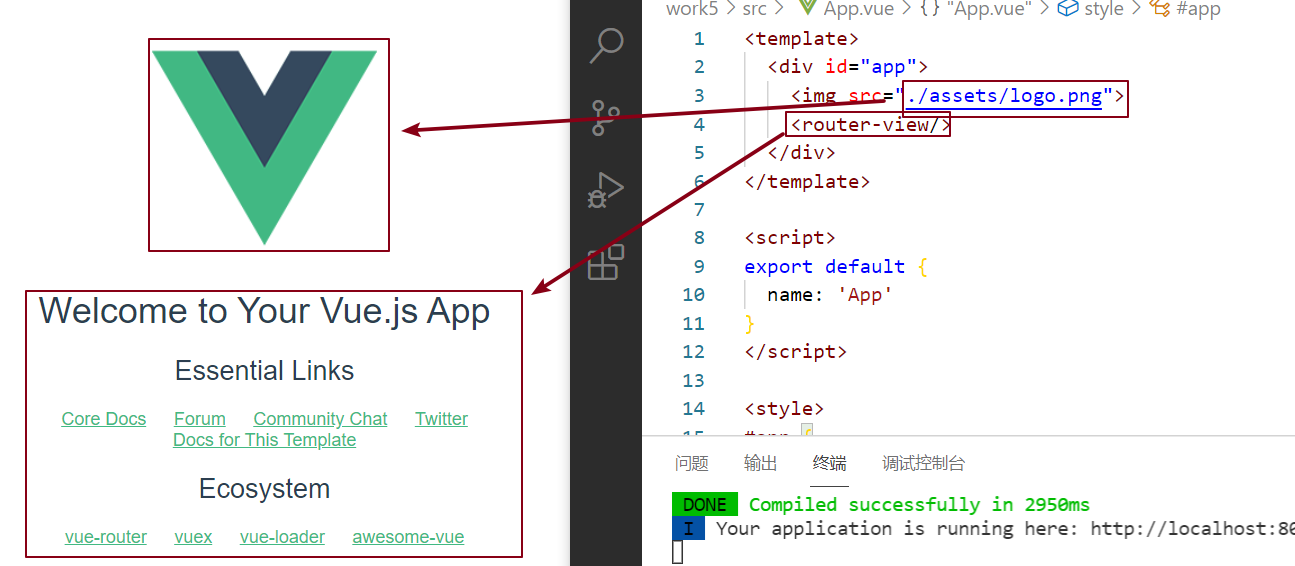Open the vue-loader link
This screenshot has height=566, width=1295.
[282, 537]
